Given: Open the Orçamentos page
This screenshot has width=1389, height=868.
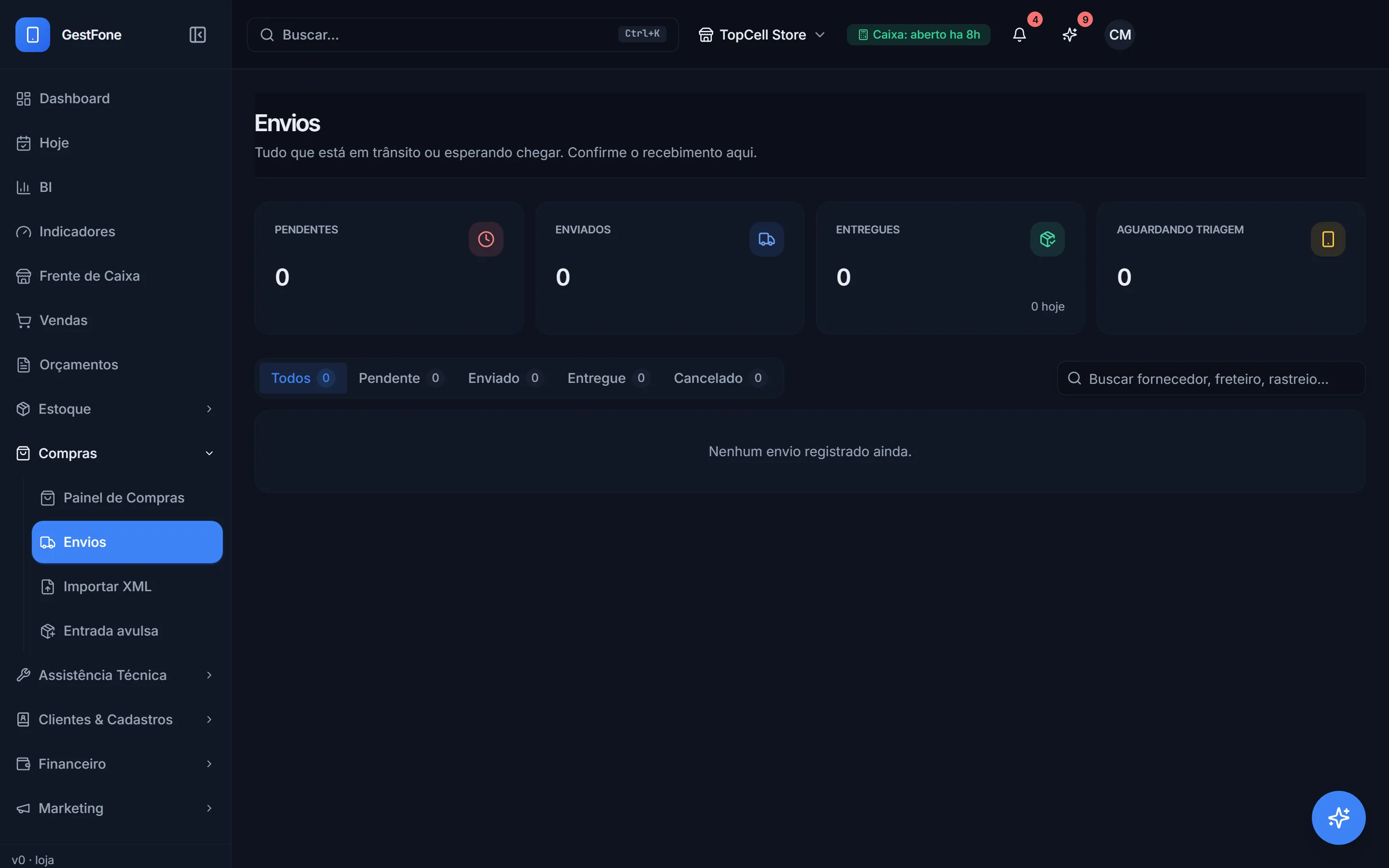Looking at the screenshot, I should [x=115, y=365].
